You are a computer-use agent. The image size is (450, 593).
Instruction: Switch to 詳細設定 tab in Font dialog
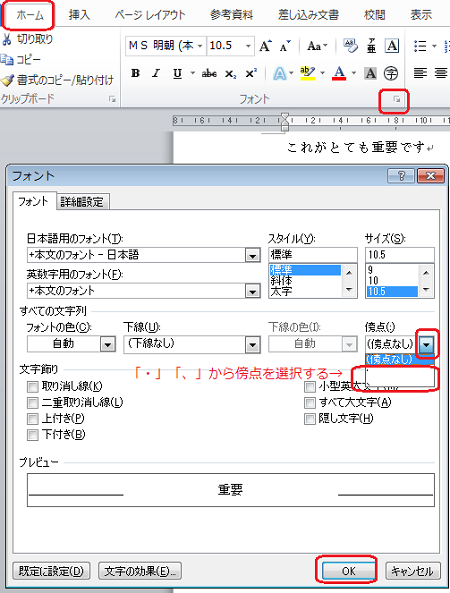tap(82, 202)
